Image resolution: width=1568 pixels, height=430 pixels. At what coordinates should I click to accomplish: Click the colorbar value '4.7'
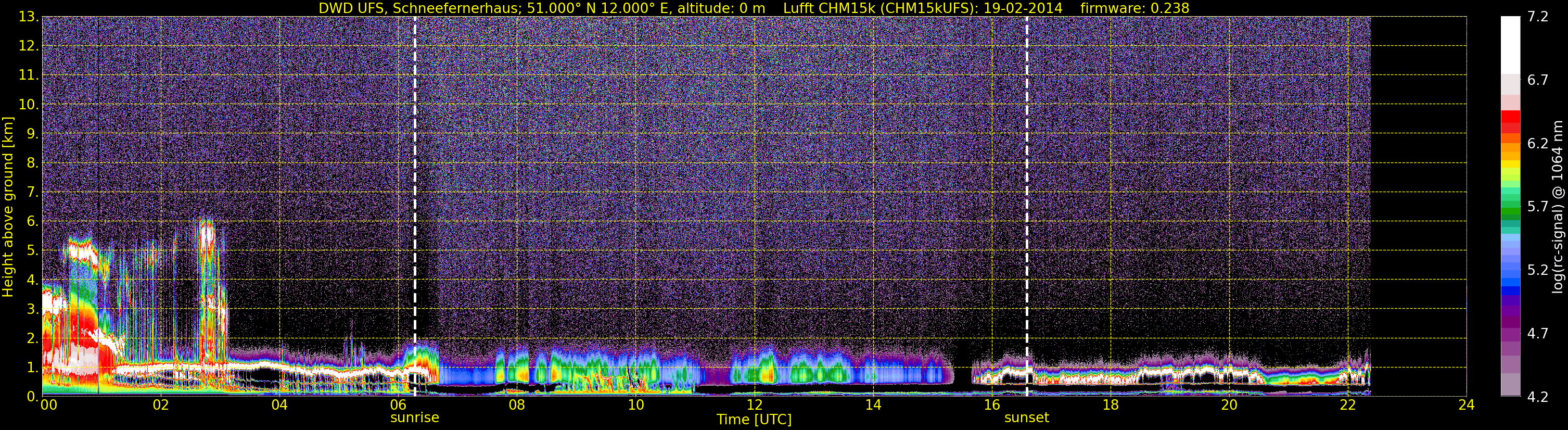pyautogui.click(x=1538, y=334)
